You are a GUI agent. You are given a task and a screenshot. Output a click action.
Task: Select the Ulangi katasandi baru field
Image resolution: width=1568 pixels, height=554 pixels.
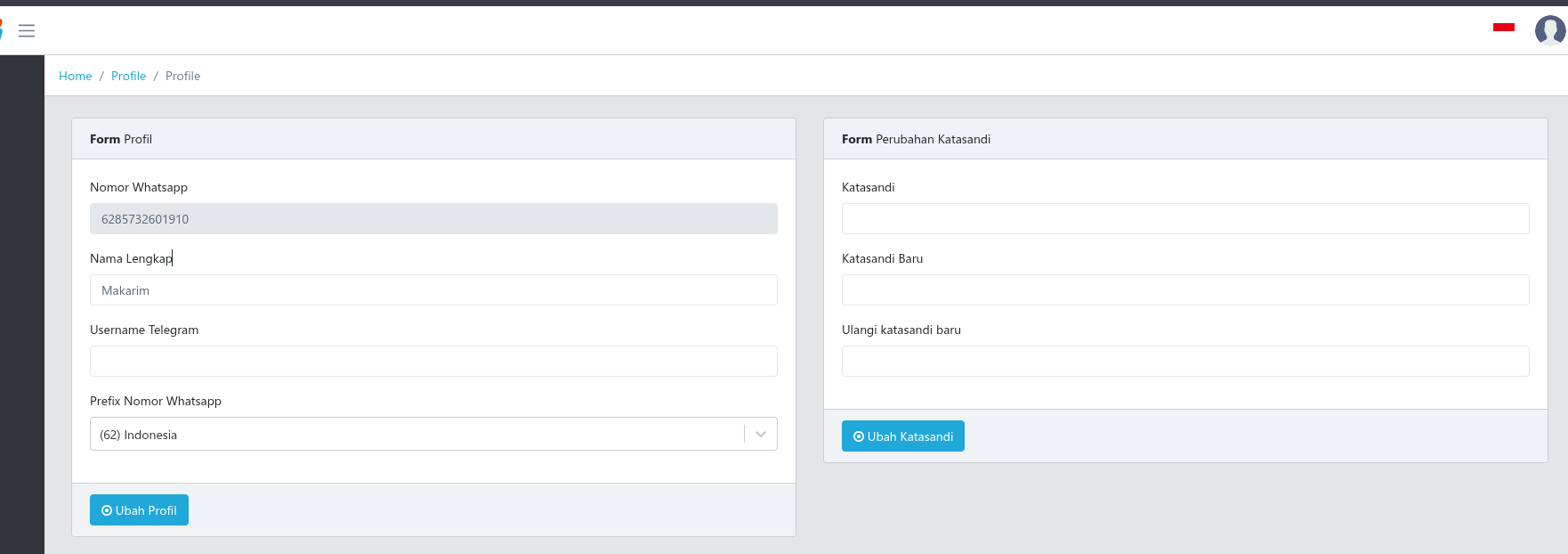[x=1184, y=362]
